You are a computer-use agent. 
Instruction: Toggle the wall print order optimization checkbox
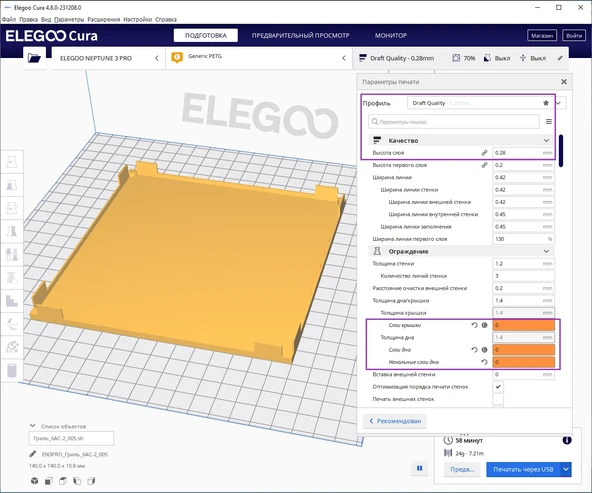(x=498, y=387)
